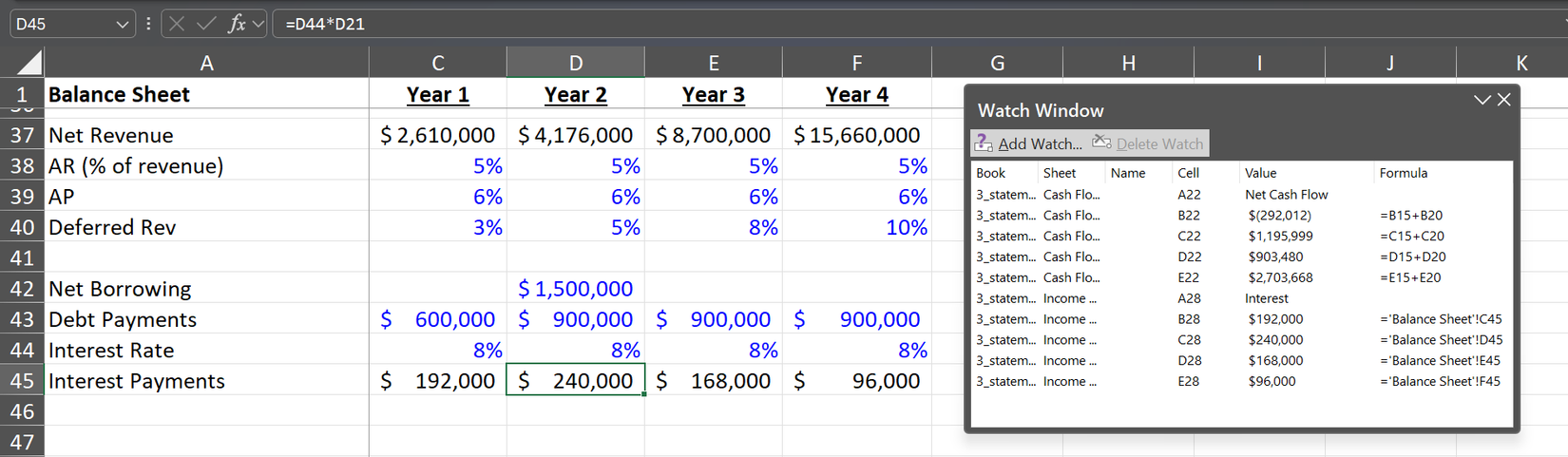This screenshot has width=1568, height=457.
Task: Expand the dropdown chevron beside fx
Action: [258, 24]
